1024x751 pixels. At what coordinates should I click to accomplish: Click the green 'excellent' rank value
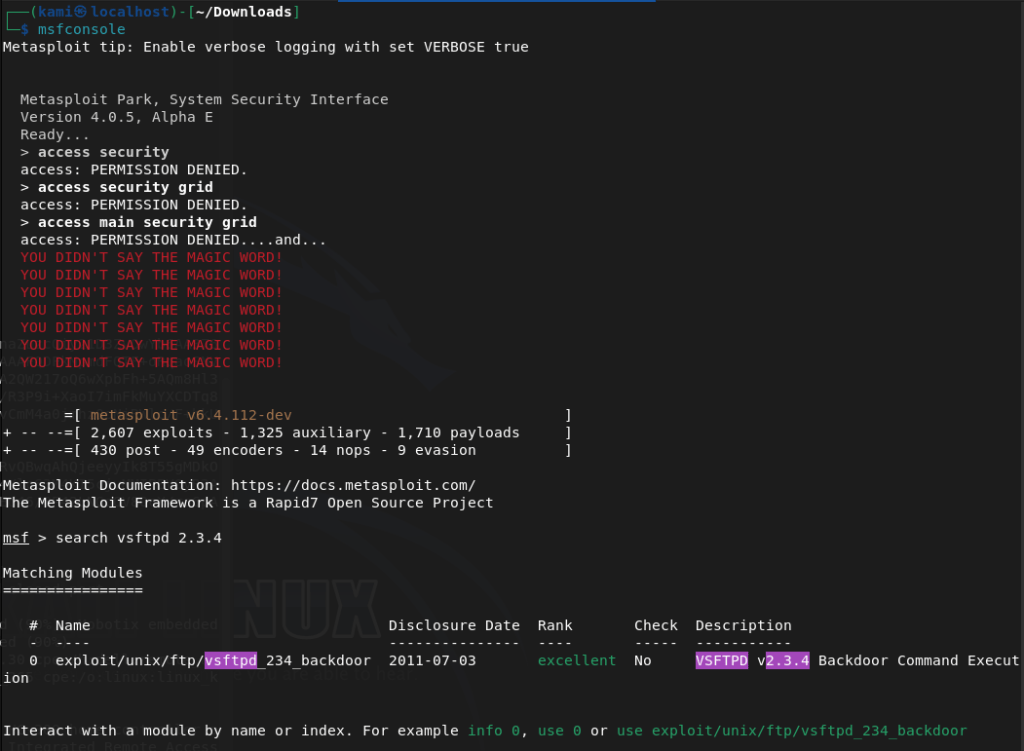pos(577,661)
